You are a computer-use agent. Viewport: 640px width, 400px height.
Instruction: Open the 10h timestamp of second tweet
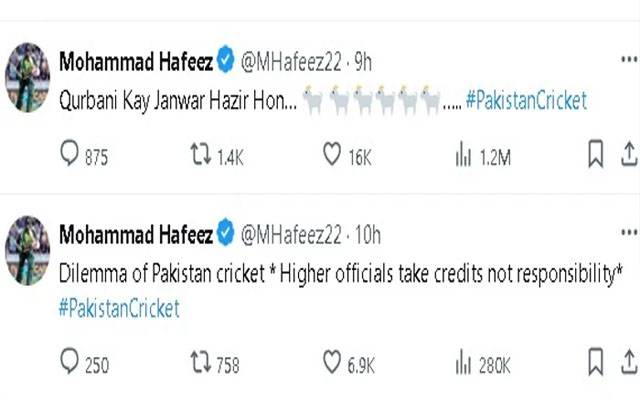coord(367,235)
